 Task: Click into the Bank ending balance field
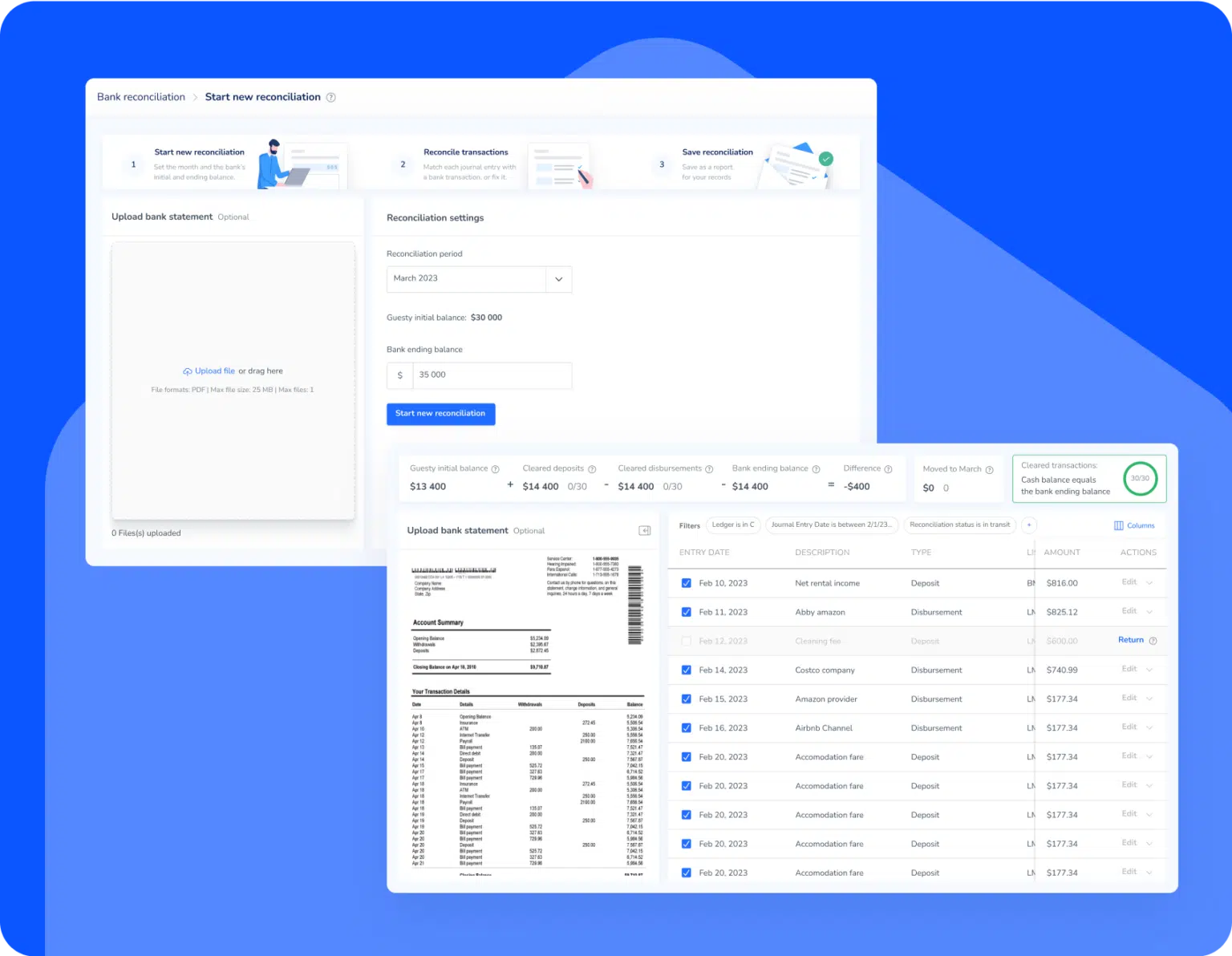[x=491, y=375]
